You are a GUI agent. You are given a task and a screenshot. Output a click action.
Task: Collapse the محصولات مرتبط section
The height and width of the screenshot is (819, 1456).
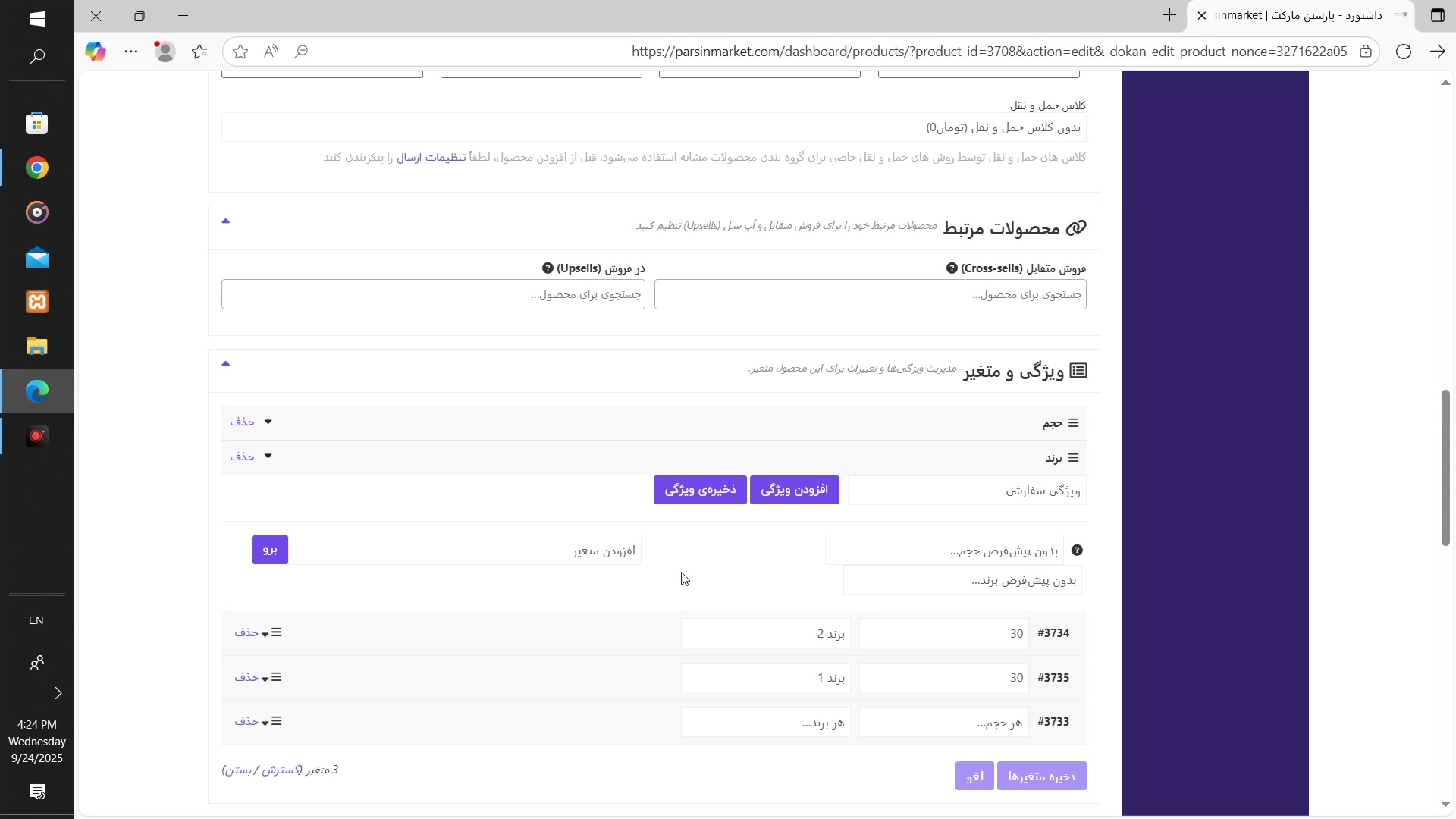[225, 221]
